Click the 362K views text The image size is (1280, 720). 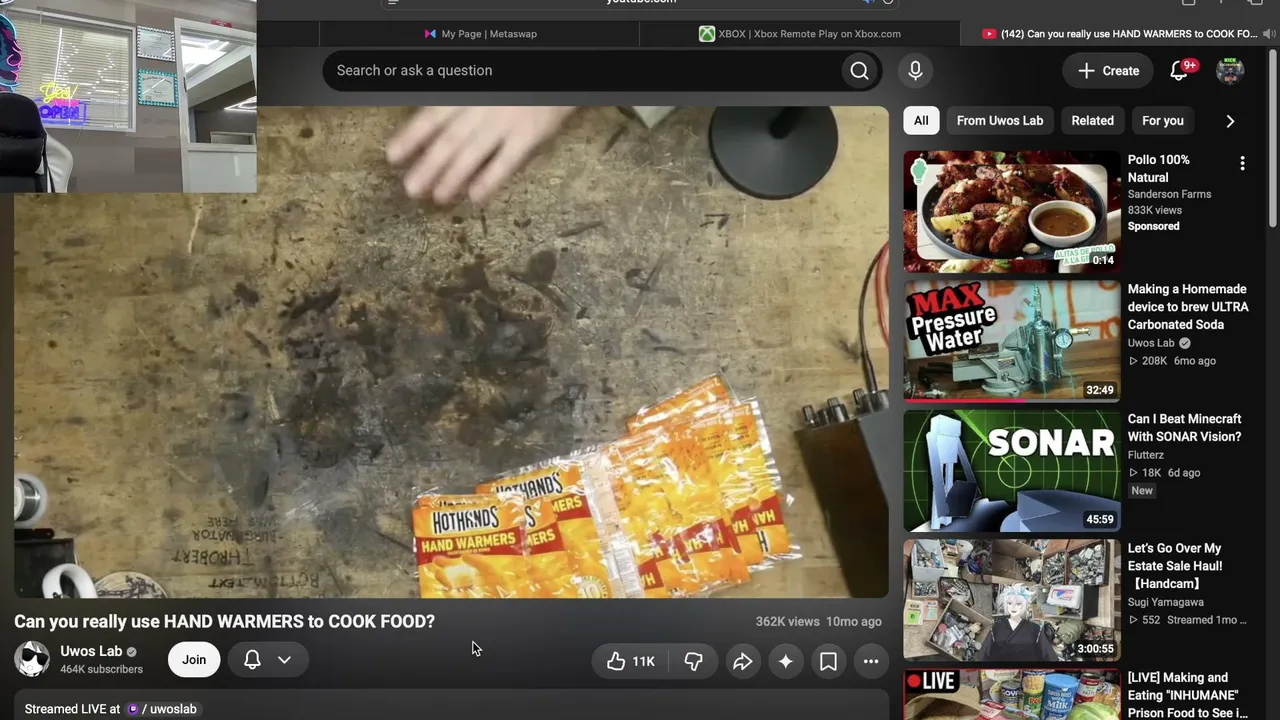tap(787, 622)
